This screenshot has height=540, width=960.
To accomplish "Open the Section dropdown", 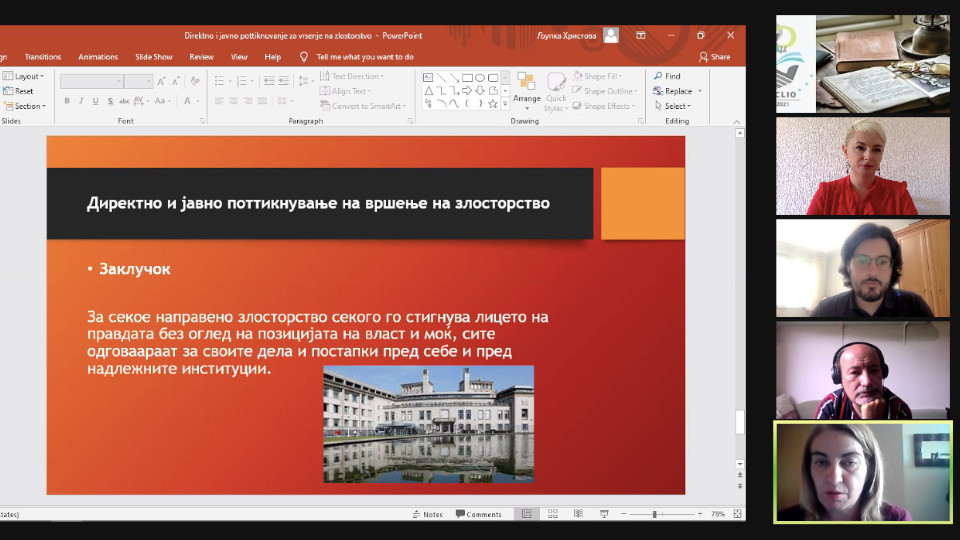I will (x=25, y=106).
